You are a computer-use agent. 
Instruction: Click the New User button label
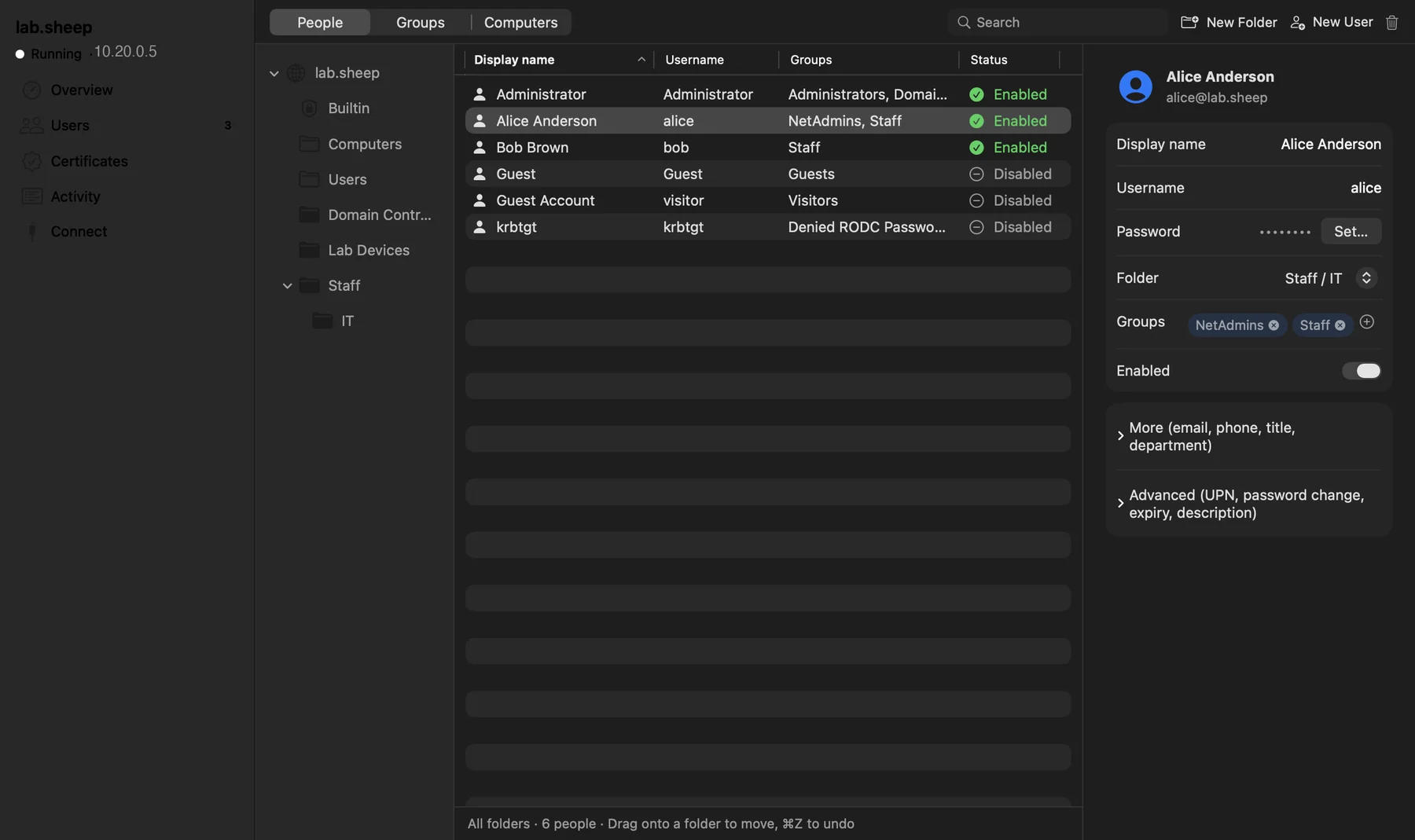(x=1343, y=22)
